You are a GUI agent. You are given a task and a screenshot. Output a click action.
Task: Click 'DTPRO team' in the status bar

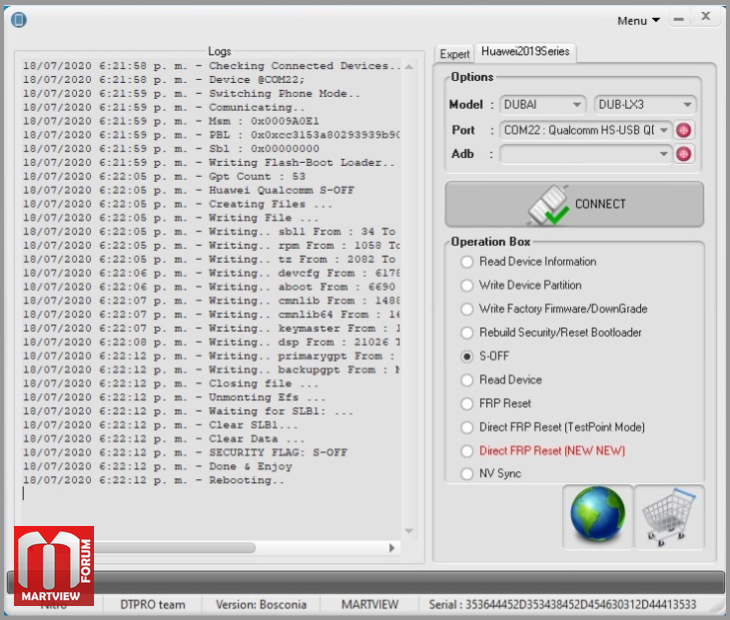tap(153, 605)
